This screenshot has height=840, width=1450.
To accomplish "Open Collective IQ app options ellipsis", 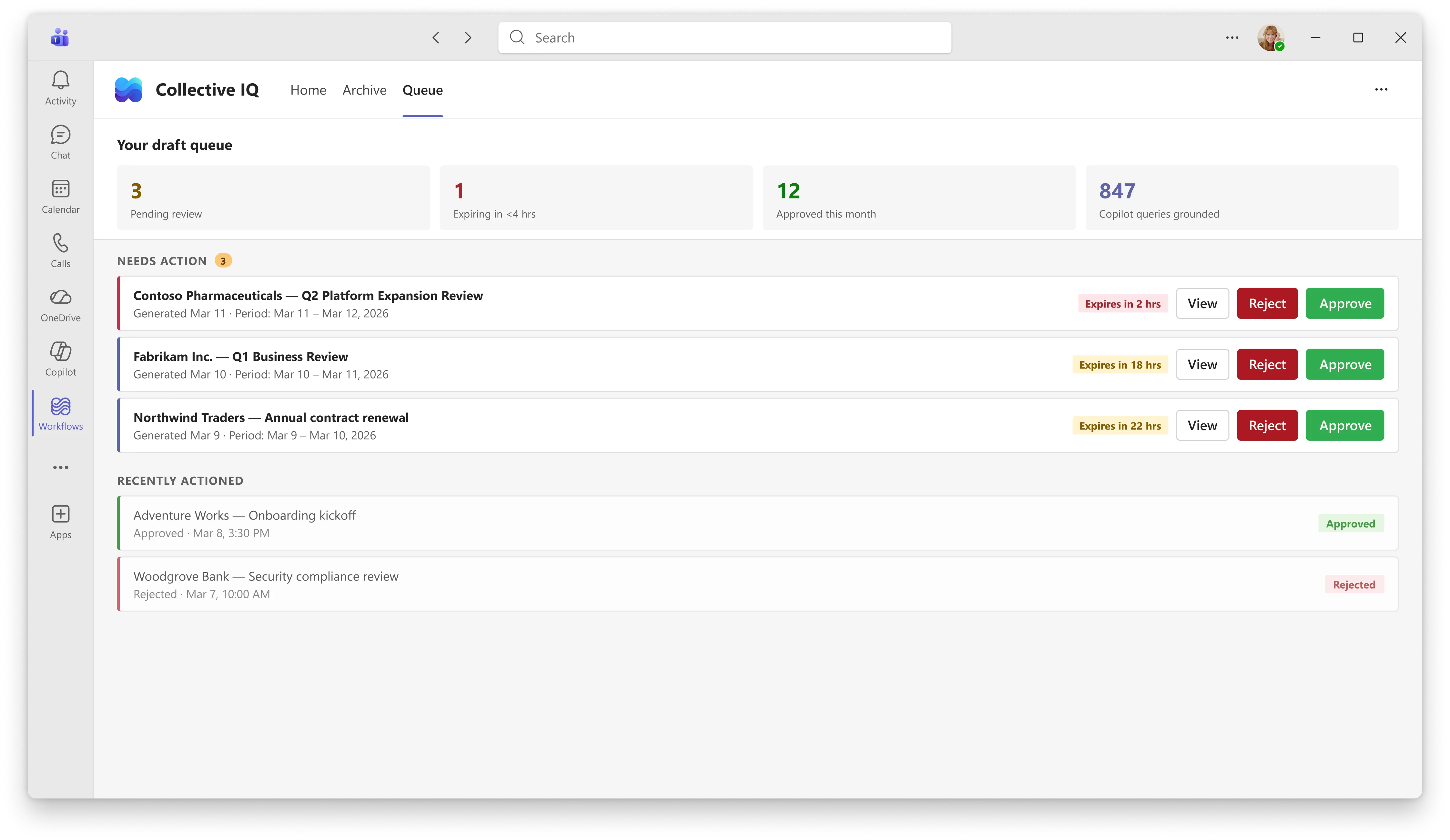I will [x=1381, y=89].
